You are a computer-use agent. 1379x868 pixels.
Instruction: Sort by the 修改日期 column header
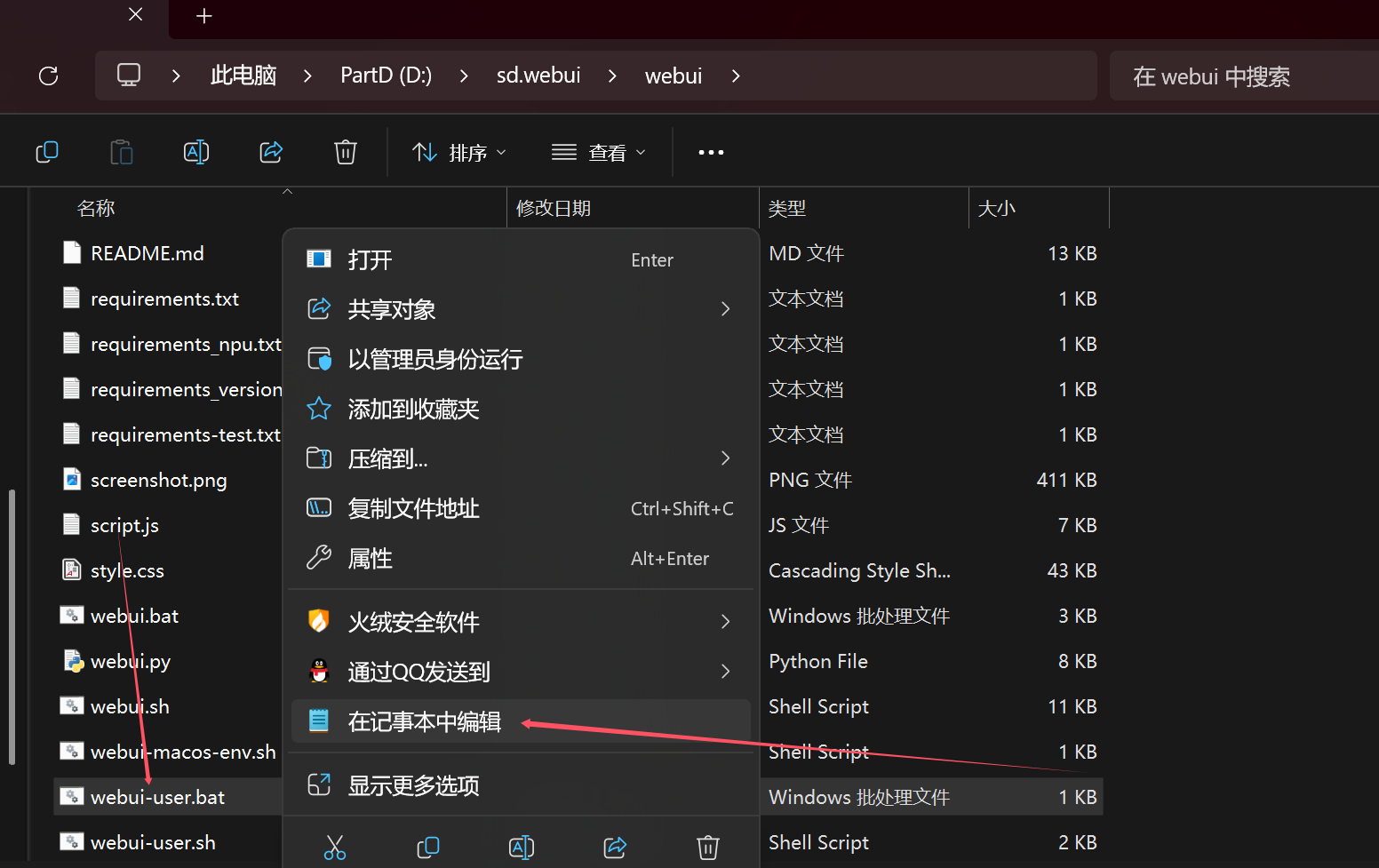(554, 208)
